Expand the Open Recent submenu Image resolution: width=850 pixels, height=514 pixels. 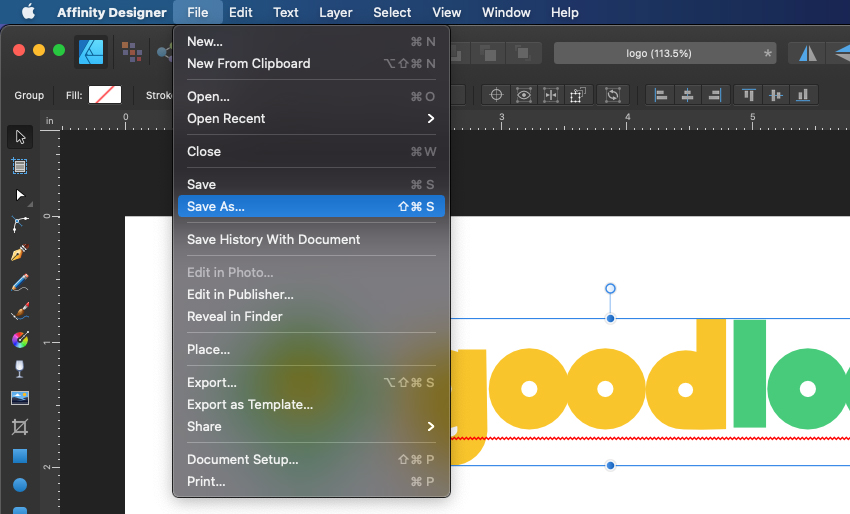pos(311,118)
